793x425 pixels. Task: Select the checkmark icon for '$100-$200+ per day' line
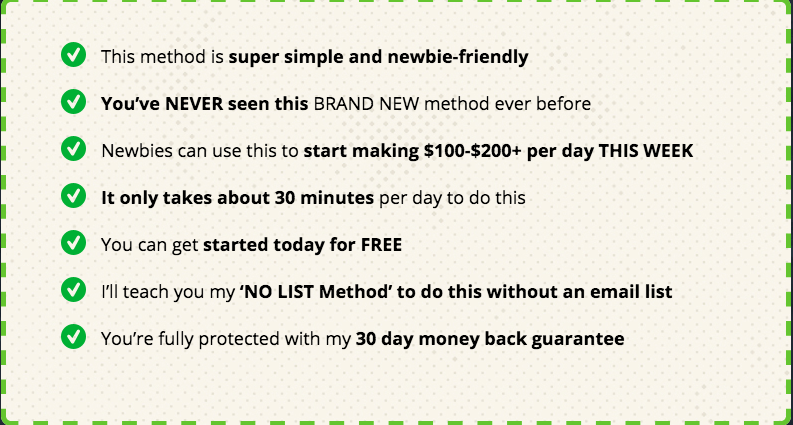(x=73, y=149)
